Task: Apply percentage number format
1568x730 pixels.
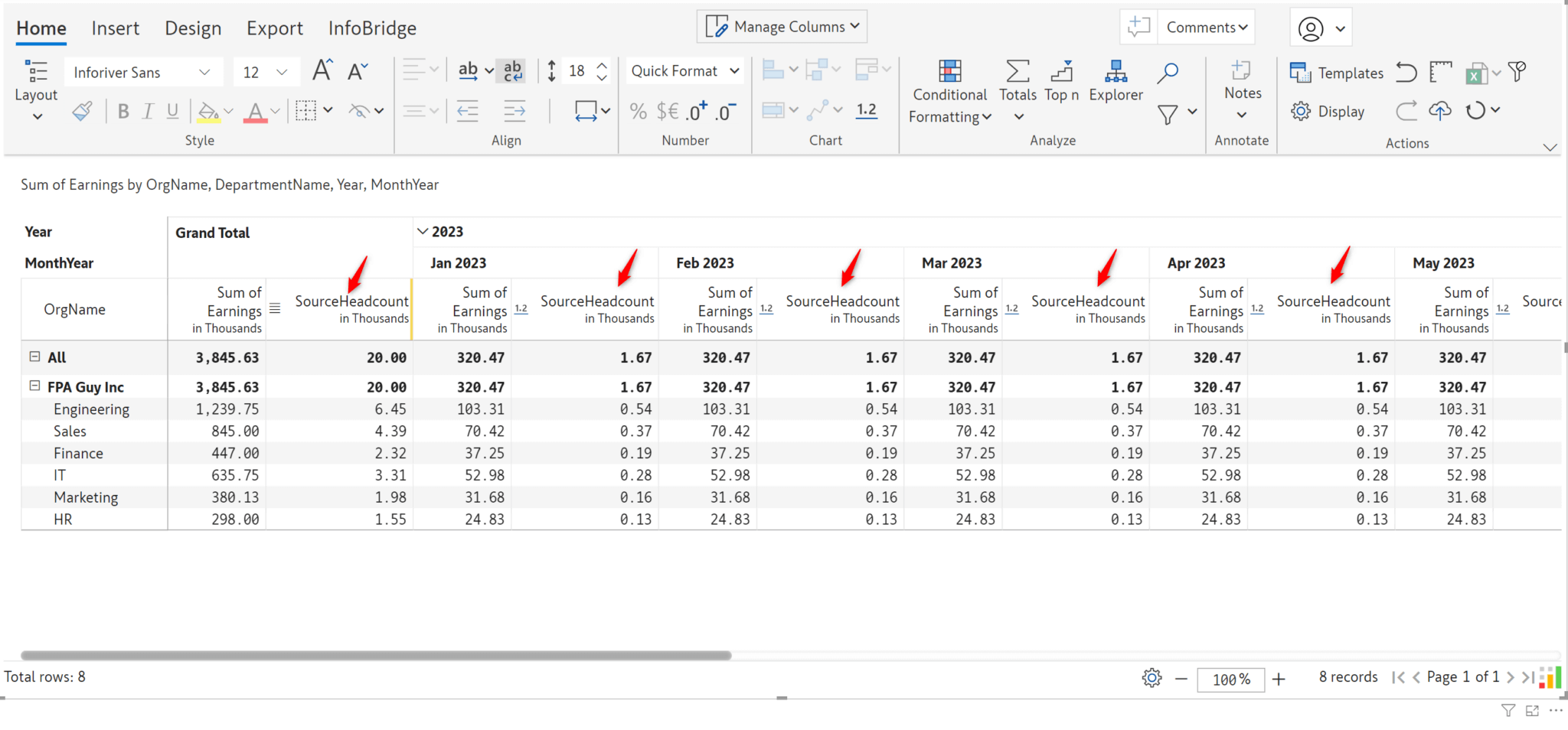Action: click(x=638, y=111)
